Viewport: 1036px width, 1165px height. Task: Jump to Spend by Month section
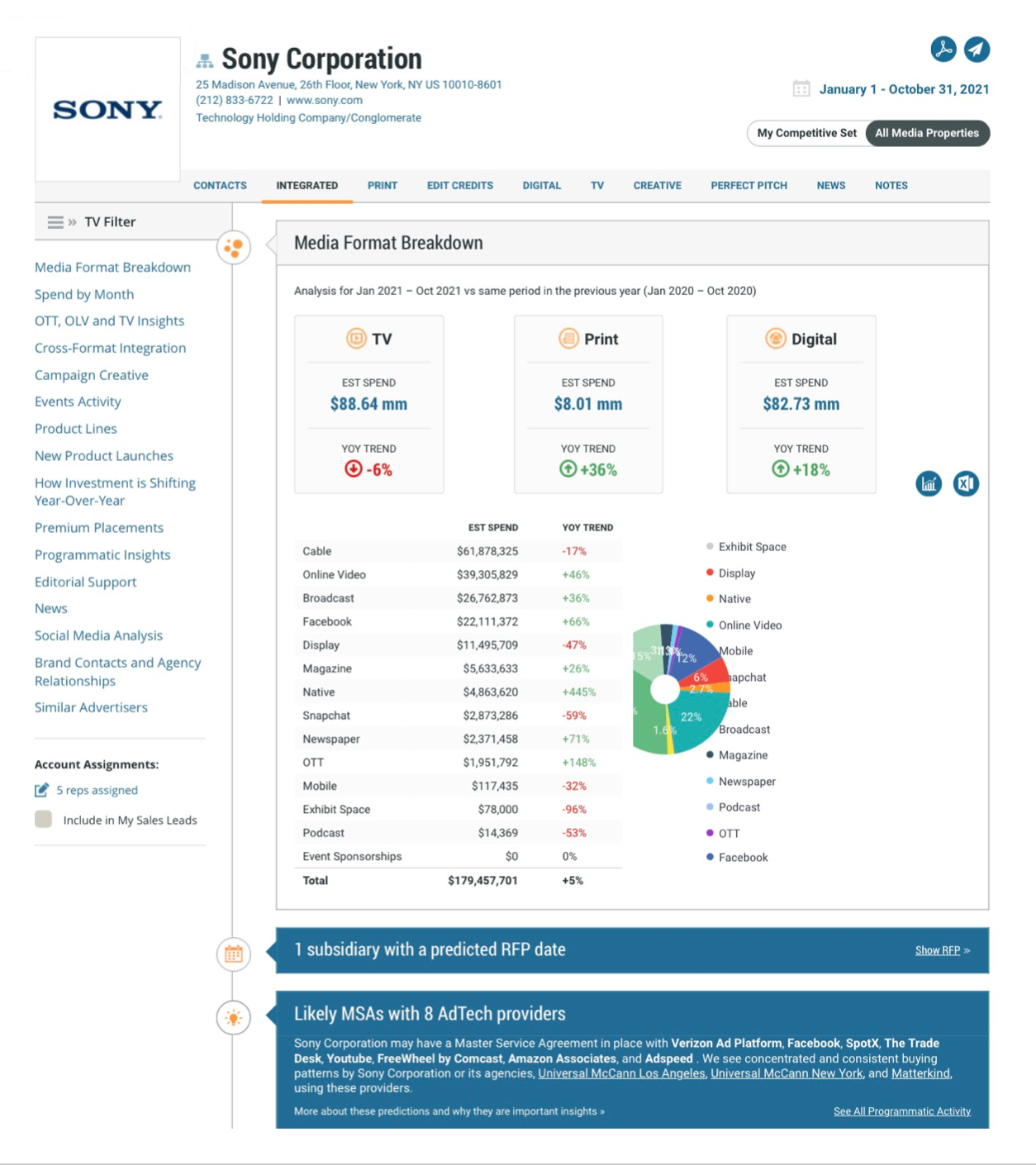(84, 294)
